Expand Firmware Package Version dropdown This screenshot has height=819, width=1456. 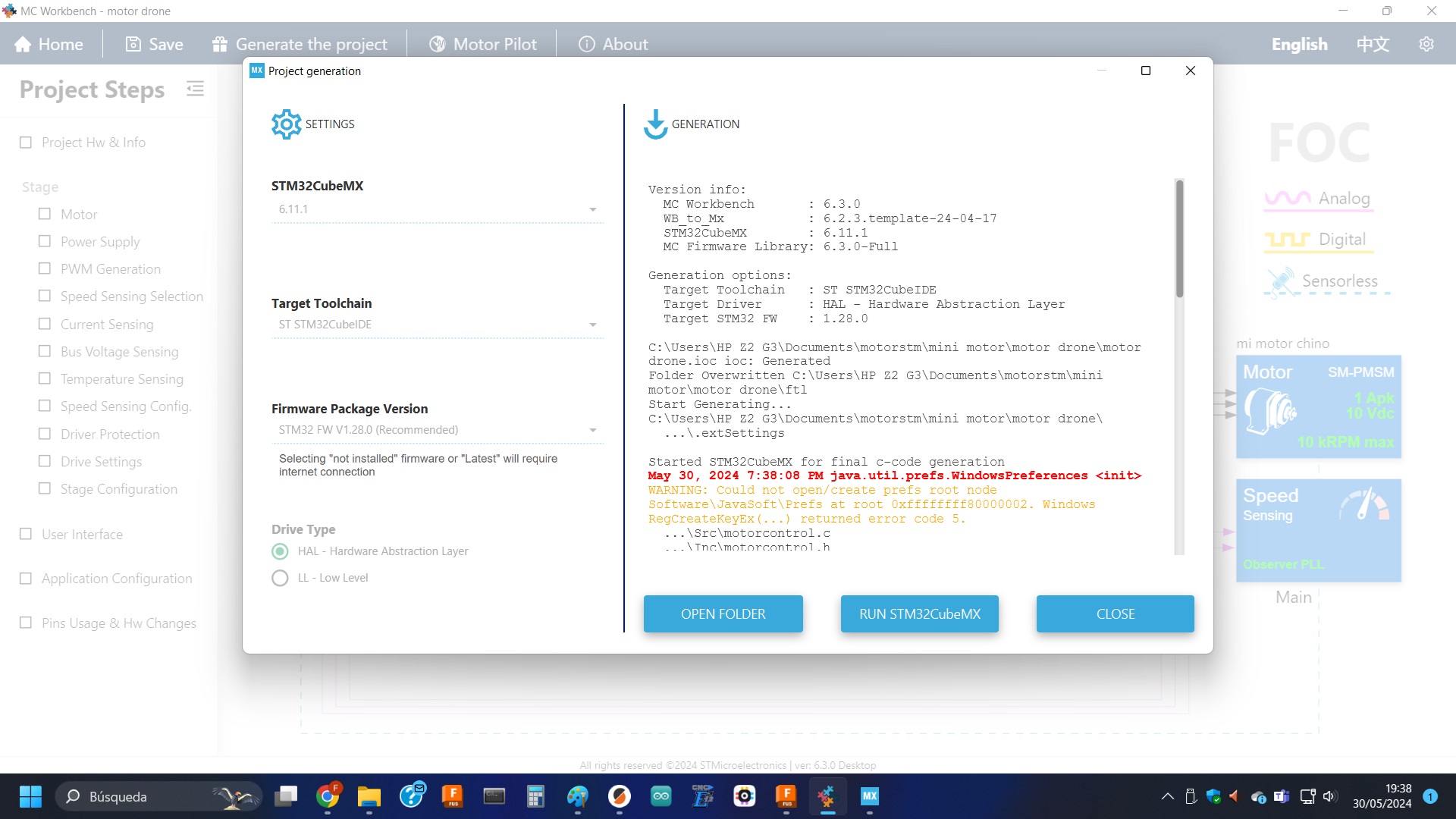coord(592,430)
